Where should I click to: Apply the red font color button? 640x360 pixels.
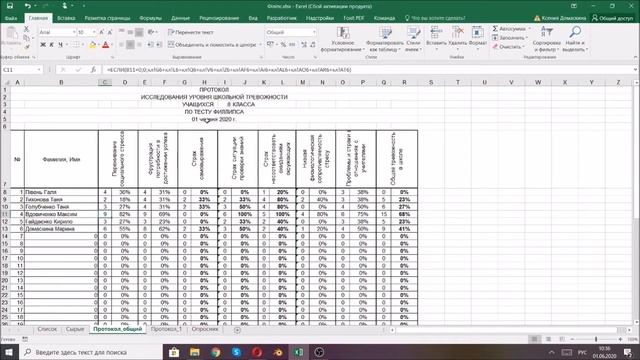coord(106,45)
